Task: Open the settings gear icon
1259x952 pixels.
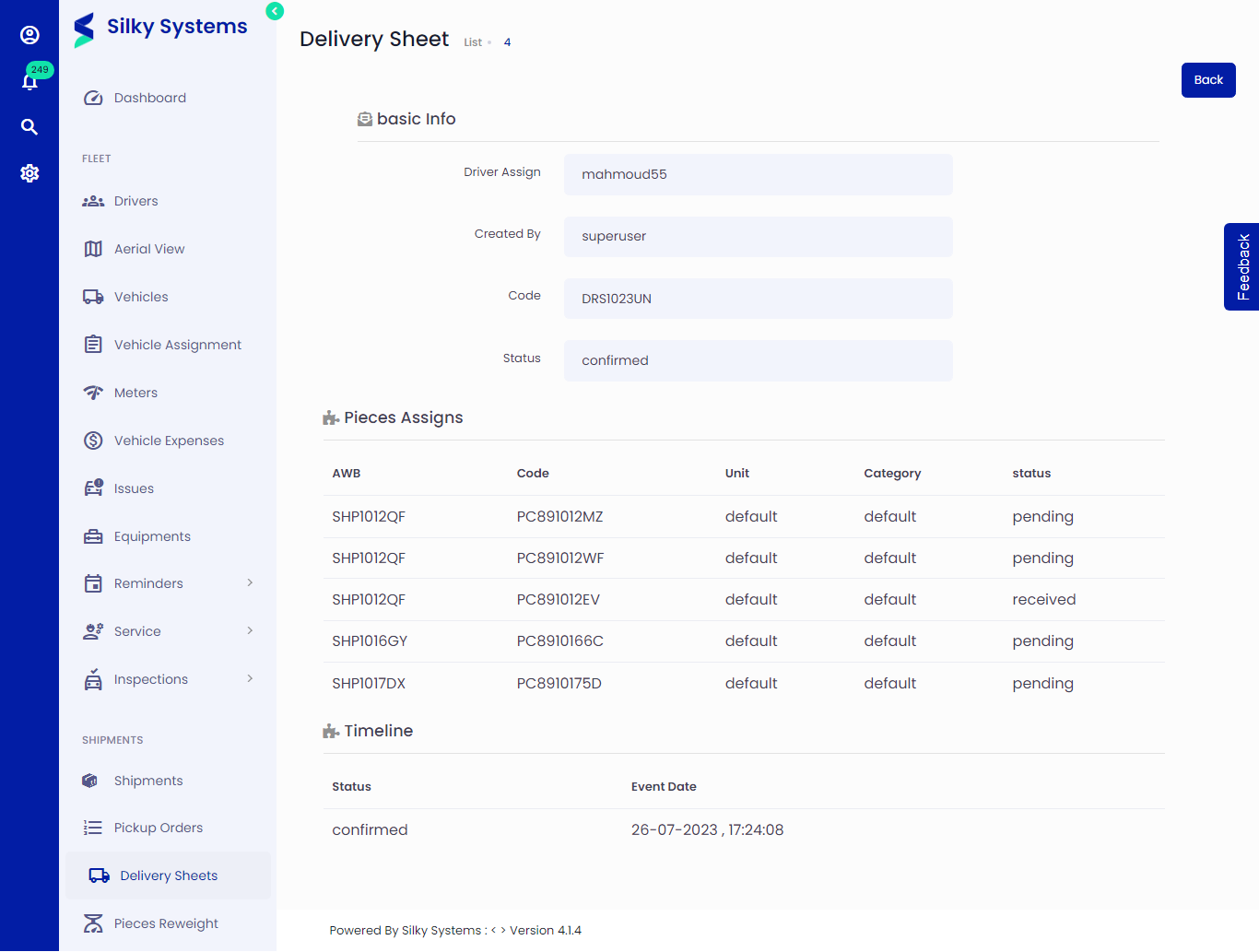Action: click(29, 172)
